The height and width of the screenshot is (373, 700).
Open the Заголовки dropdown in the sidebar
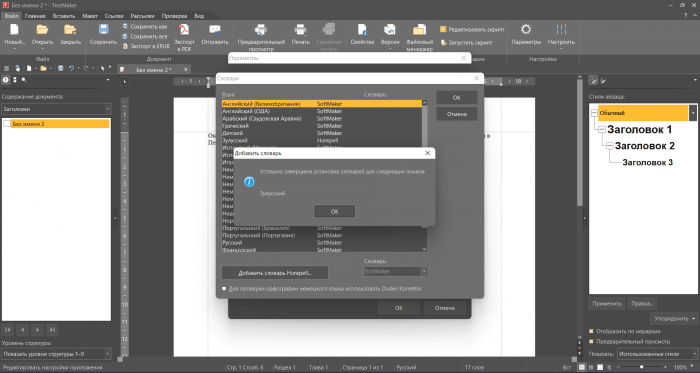point(56,109)
